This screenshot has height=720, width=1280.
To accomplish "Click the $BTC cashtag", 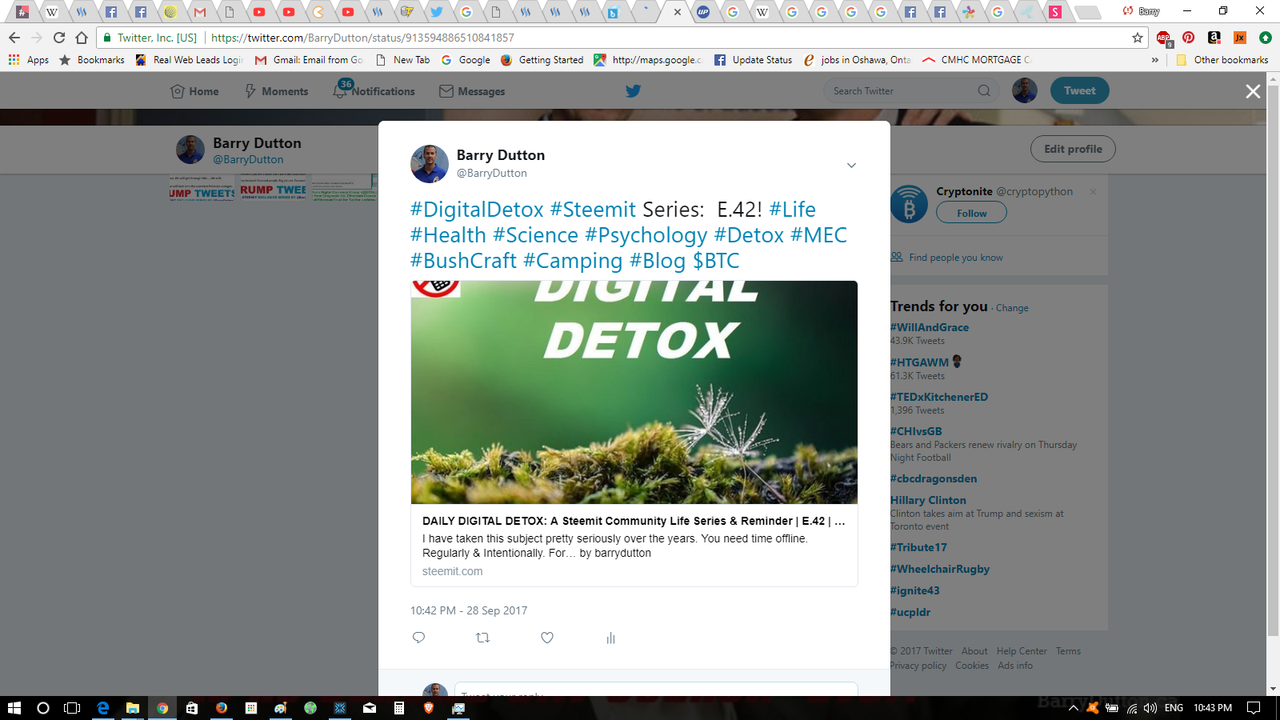I will [716, 261].
